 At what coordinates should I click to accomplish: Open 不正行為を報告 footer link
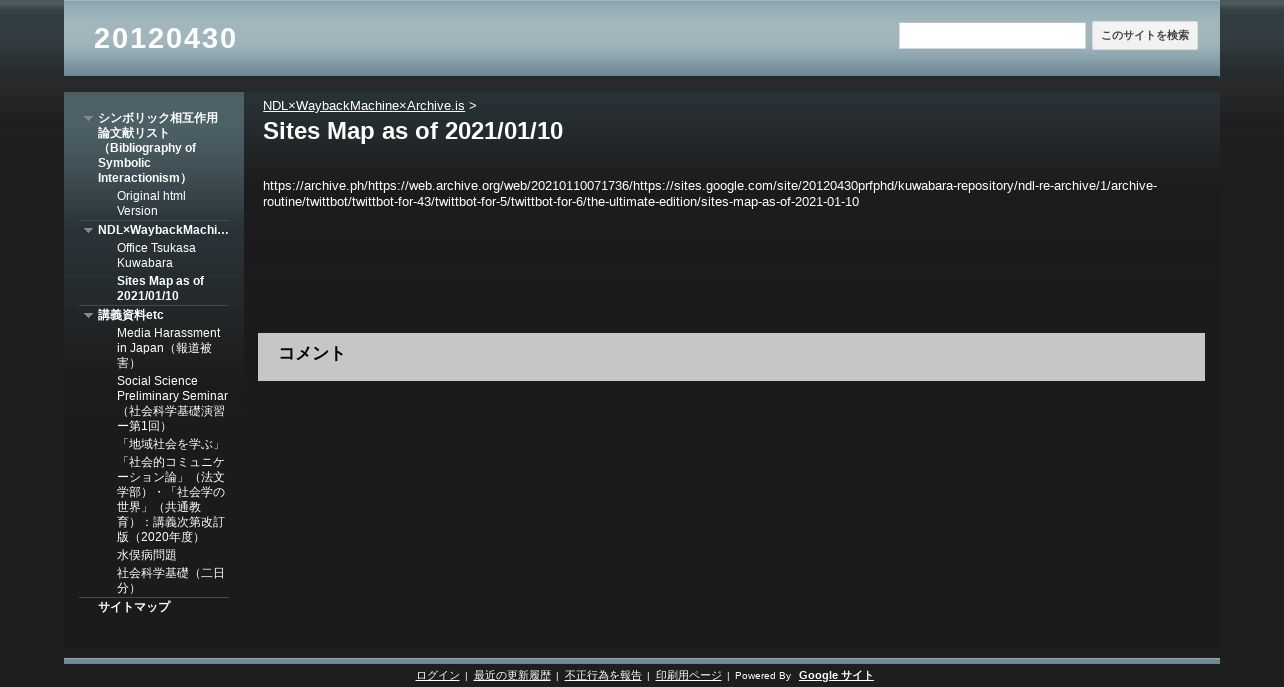[603, 676]
